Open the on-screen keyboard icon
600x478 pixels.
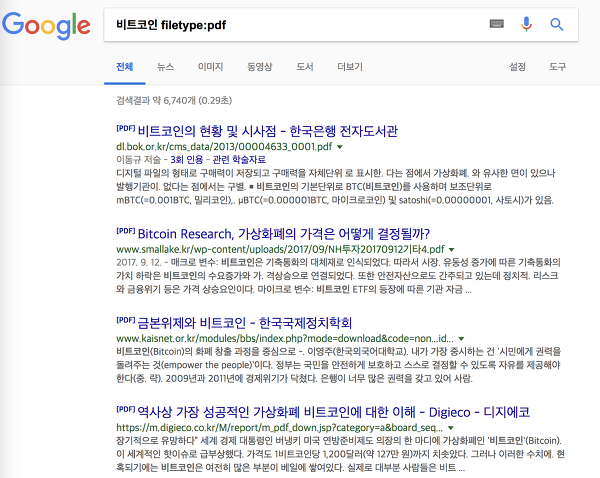[497, 24]
